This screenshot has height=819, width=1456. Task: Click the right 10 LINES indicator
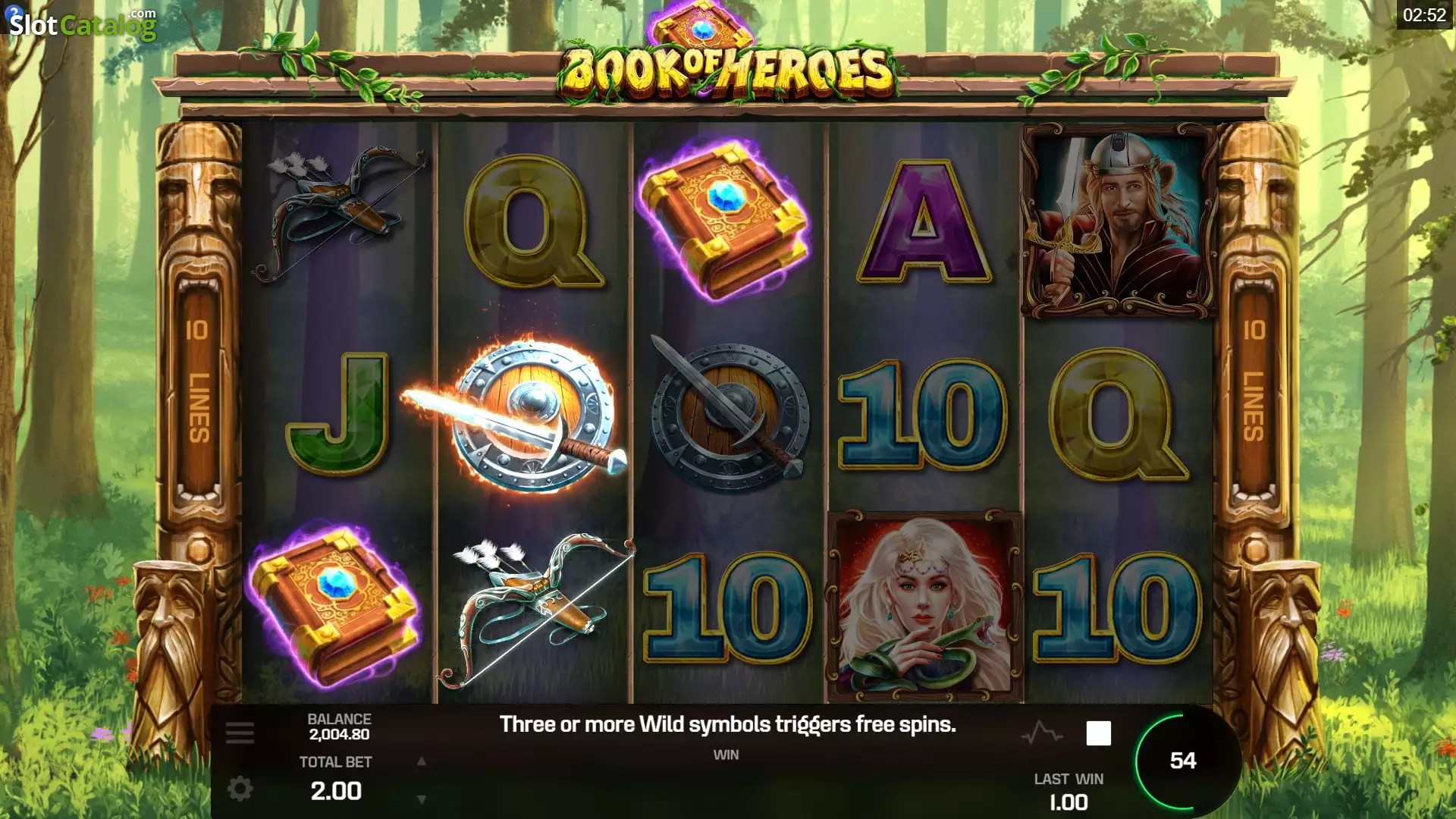[x=1254, y=387]
